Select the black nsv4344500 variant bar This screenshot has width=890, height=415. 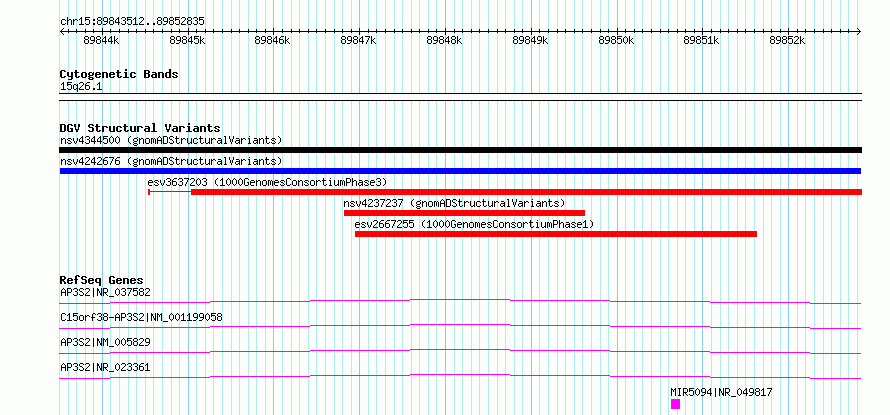460,150
